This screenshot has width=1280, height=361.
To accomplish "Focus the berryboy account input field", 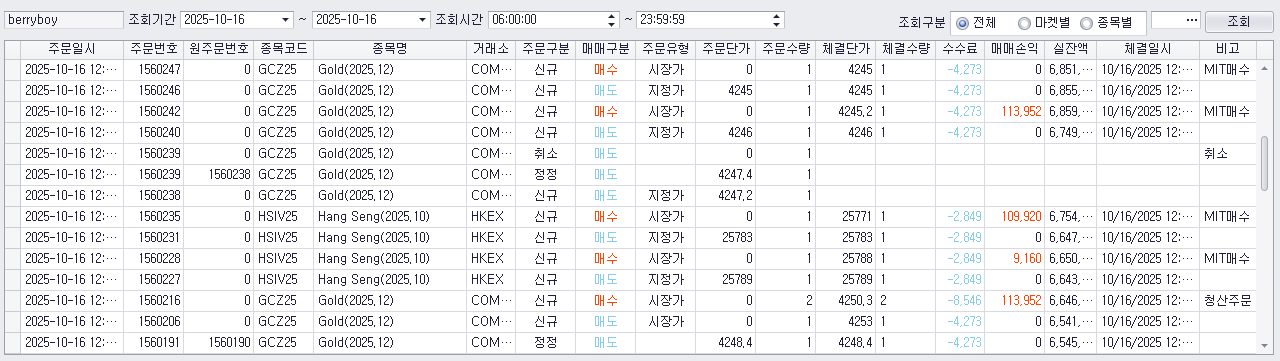I will coord(64,20).
